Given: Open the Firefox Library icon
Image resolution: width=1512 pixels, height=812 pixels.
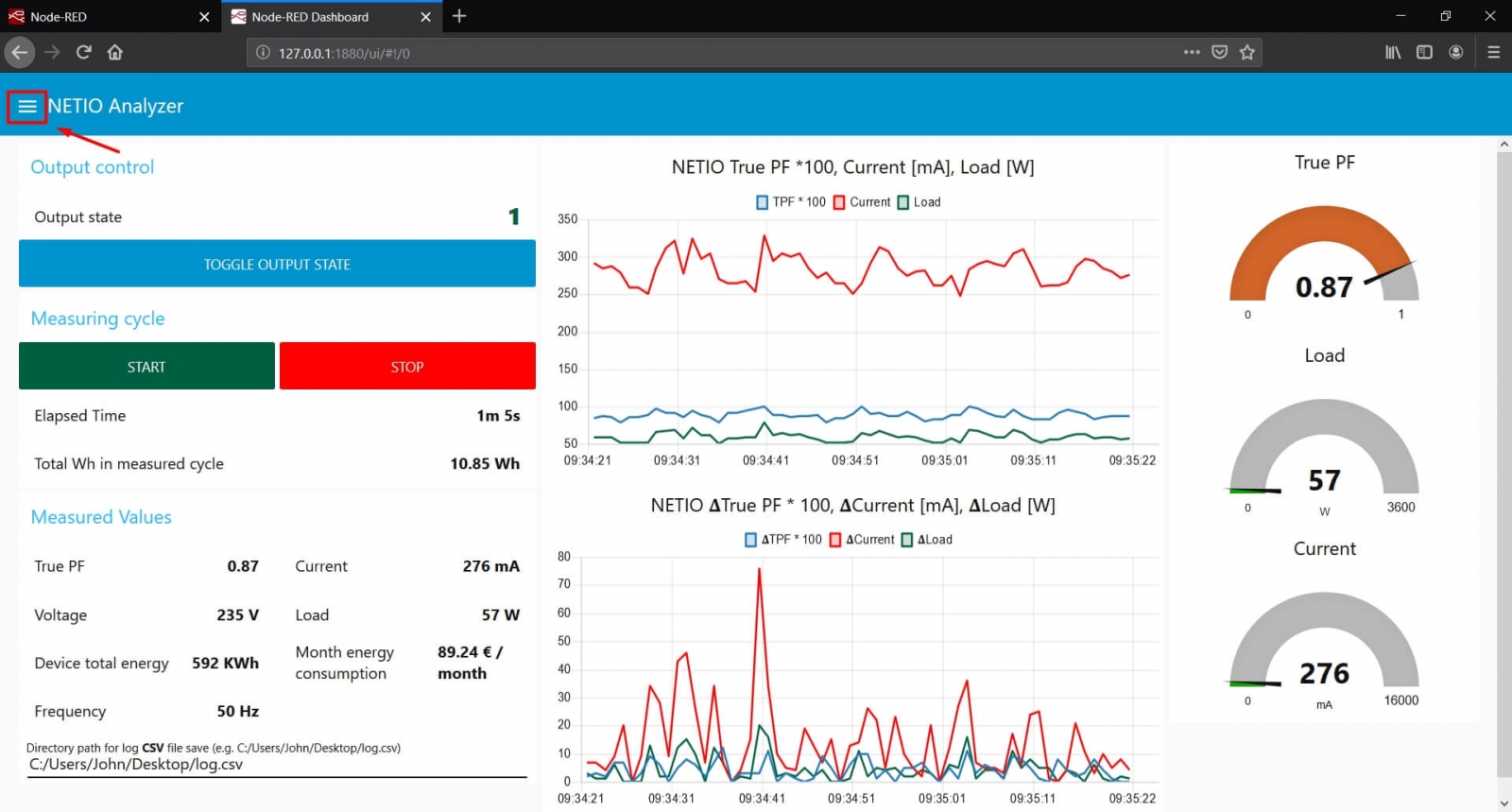Looking at the screenshot, I should click(x=1393, y=52).
